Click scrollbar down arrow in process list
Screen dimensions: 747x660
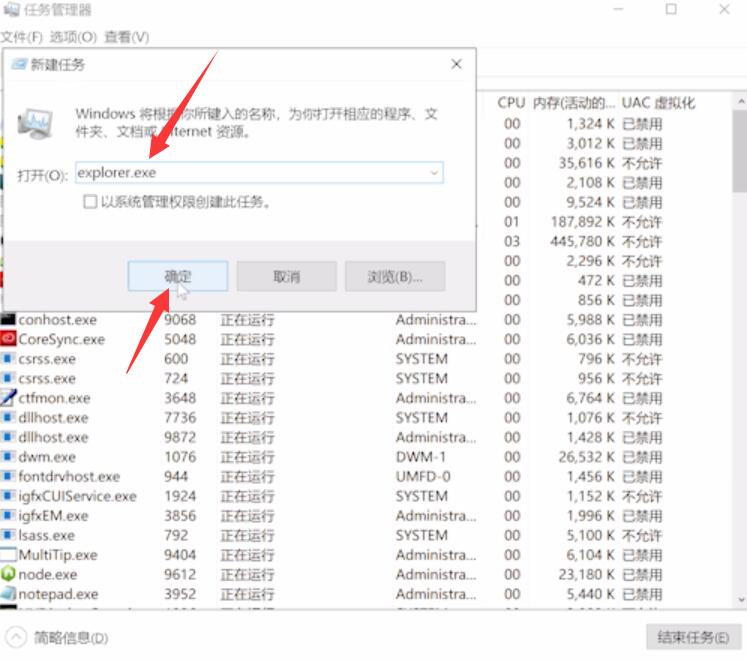coord(741,599)
